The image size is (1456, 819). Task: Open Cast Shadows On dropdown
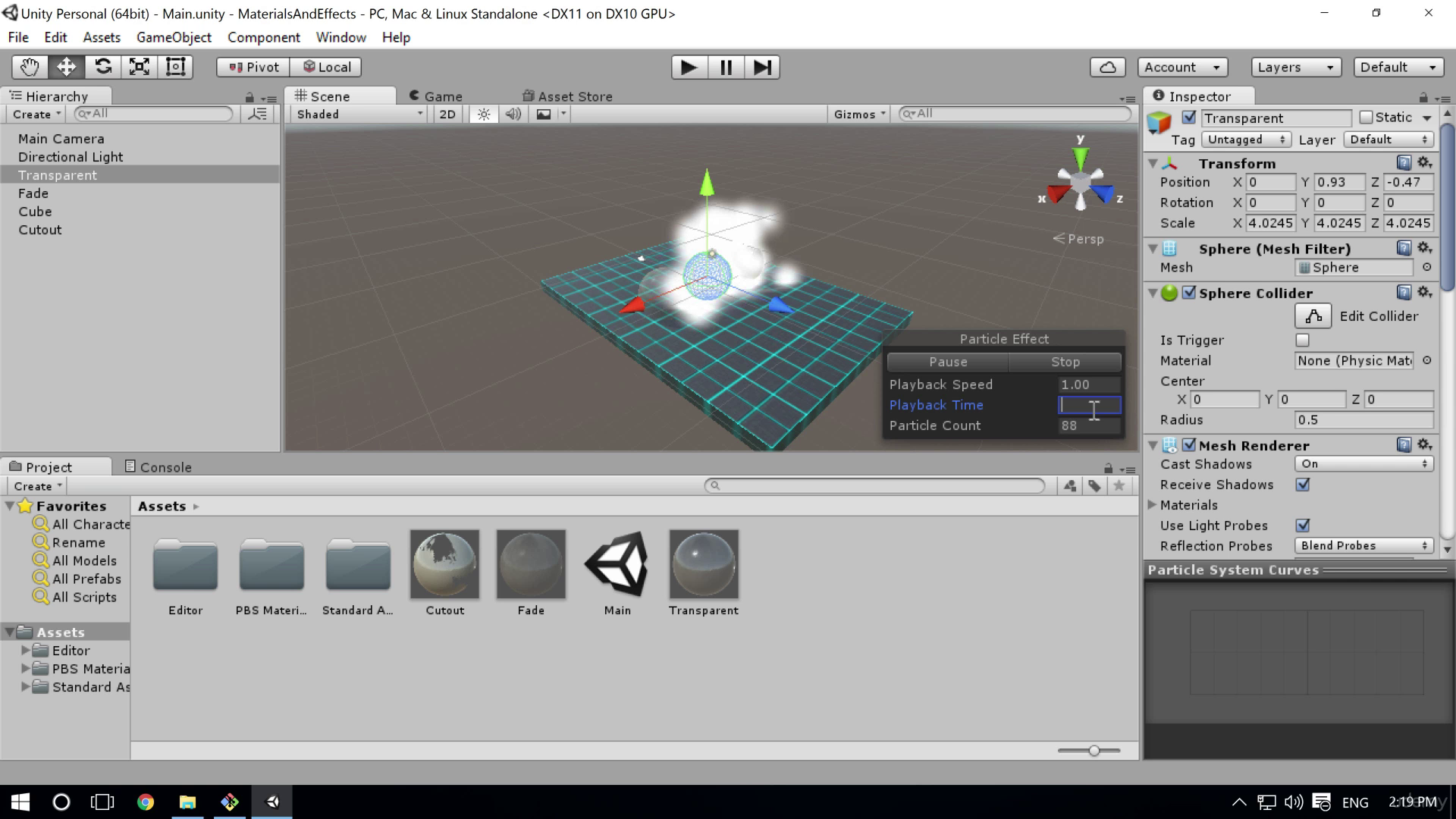pyautogui.click(x=1363, y=463)
